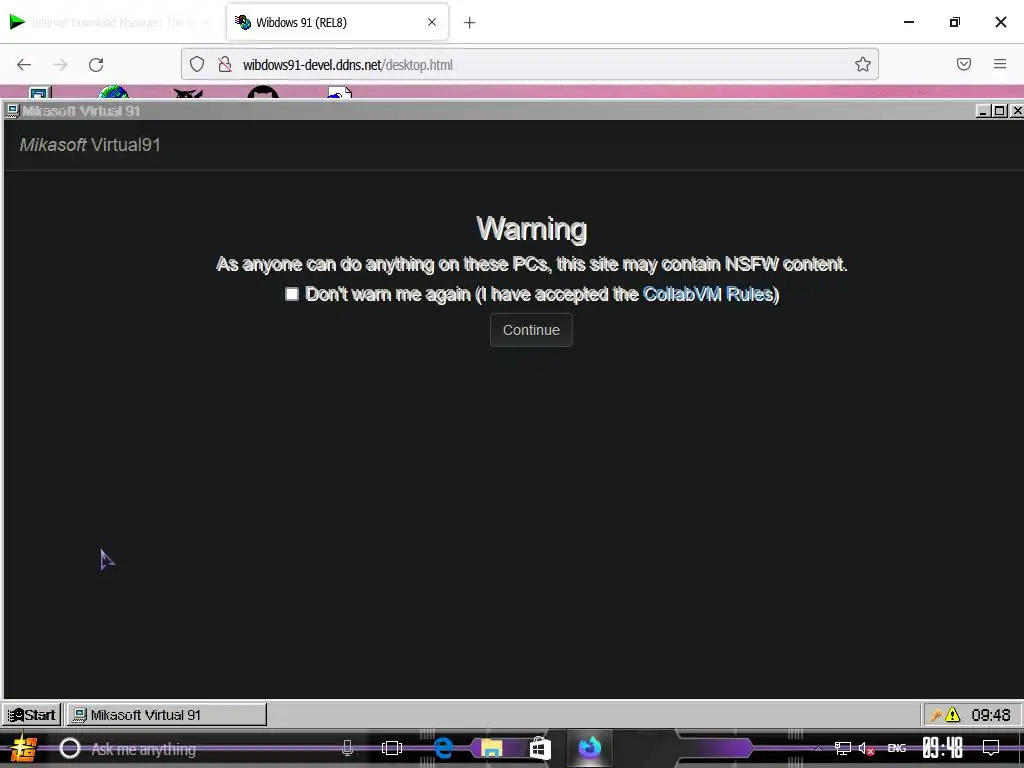
Task: Select Mikasoft Virtual 91 taskbar button
Action: point(167,714)
